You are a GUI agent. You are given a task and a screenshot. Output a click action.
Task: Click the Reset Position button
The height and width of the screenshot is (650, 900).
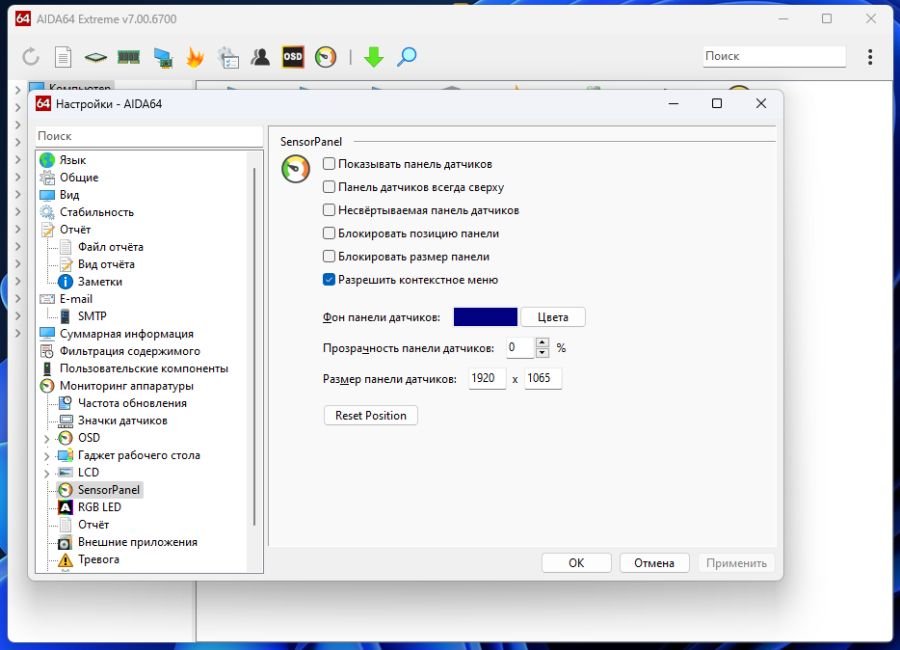[x=371, y=415]
